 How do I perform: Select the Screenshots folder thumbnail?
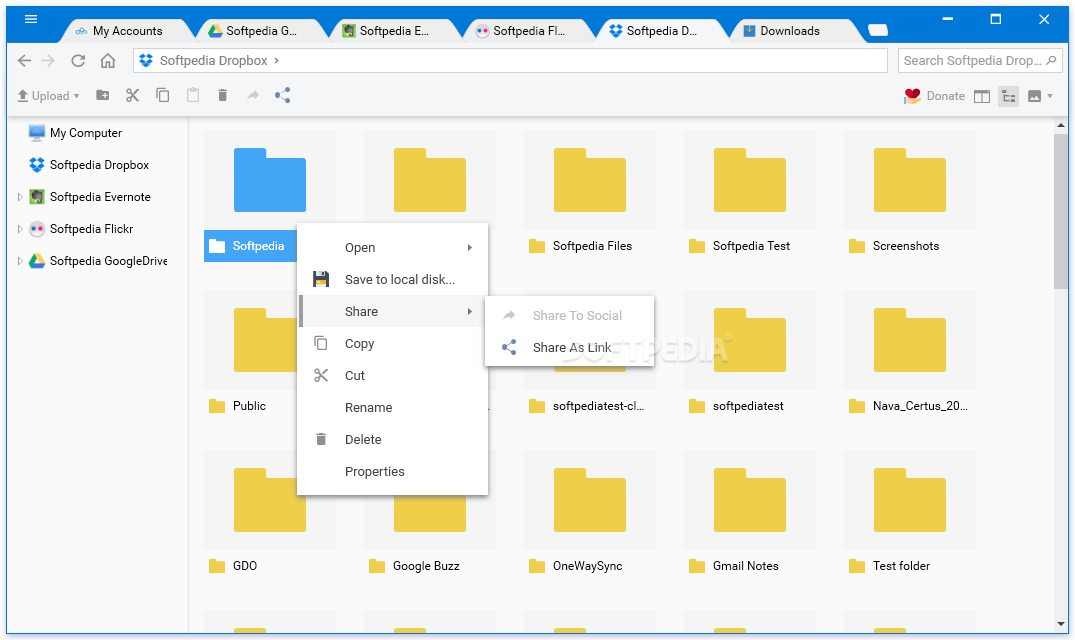pos(910,180)
